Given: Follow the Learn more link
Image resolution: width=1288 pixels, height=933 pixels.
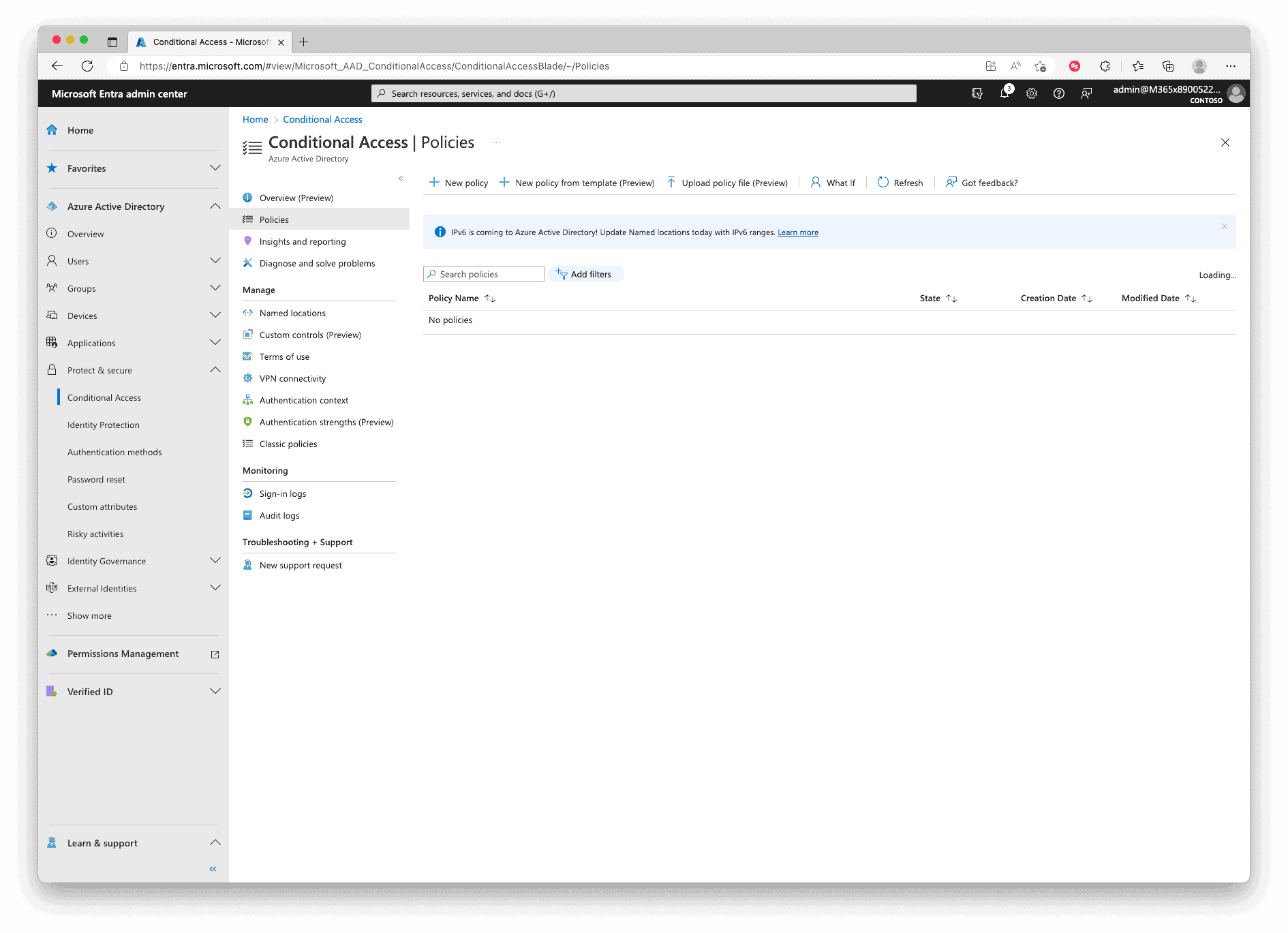Looking at the screenshot, I should [x=797, y=232].
